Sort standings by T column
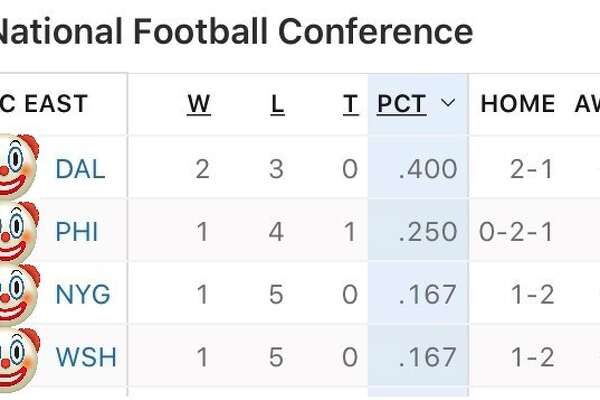Image resolution: width=600 pixels, height=400 pixels. point(350,104)
